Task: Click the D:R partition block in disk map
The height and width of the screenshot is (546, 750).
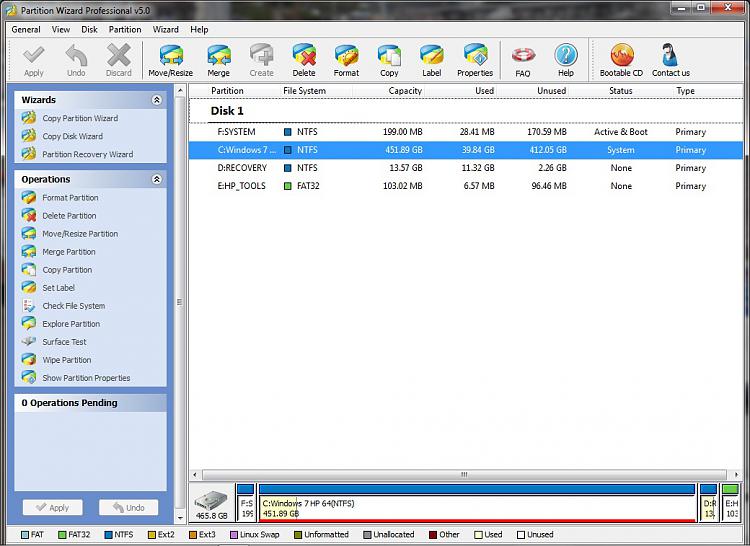Action: click(708, 503)
